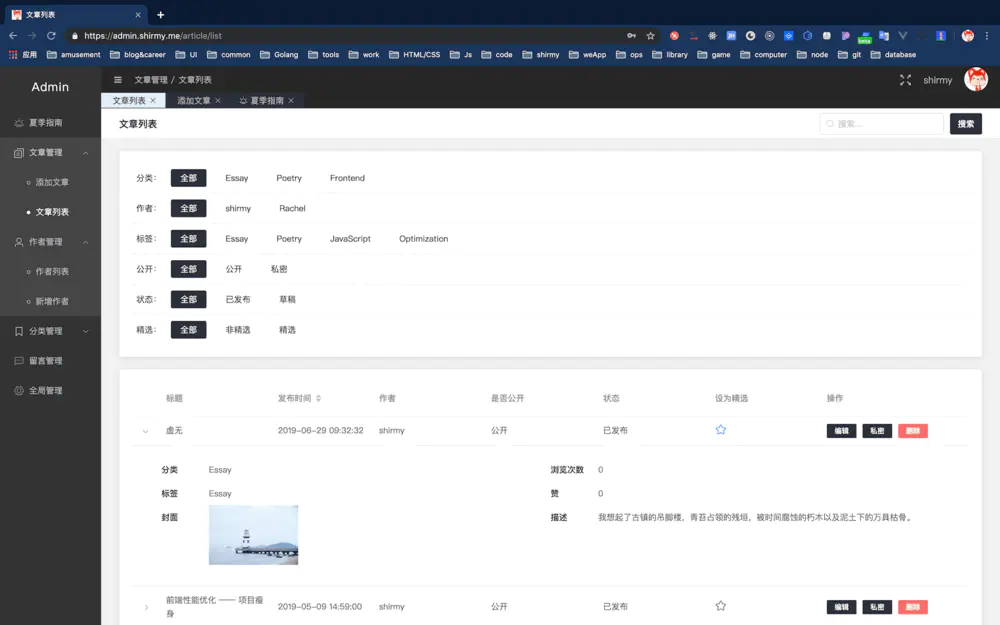Expand the 前端性能优化 row details
This screenshot has width=1000, height=625.
tap(146, 607)
